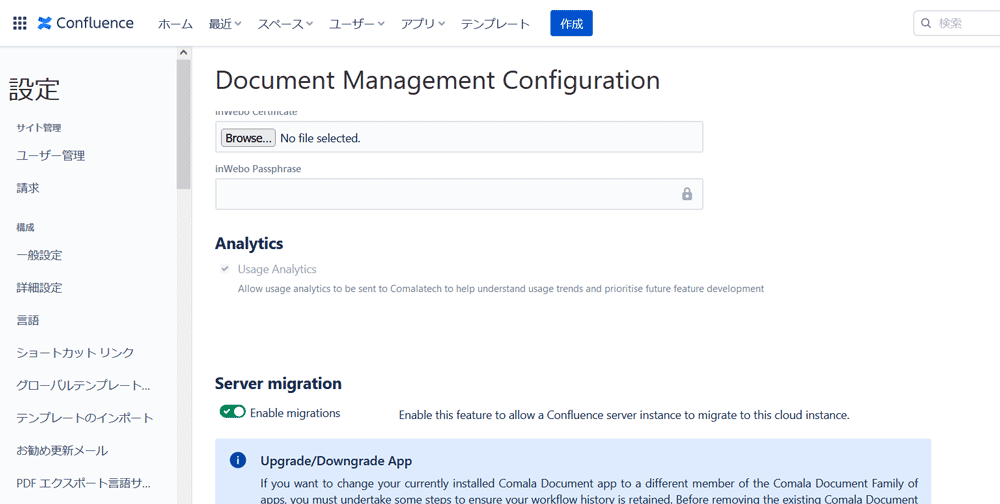The width and height of the screenshot is (1000, 504).
Task: Open the アプリ dropdown menu
Action: point(423,24)
